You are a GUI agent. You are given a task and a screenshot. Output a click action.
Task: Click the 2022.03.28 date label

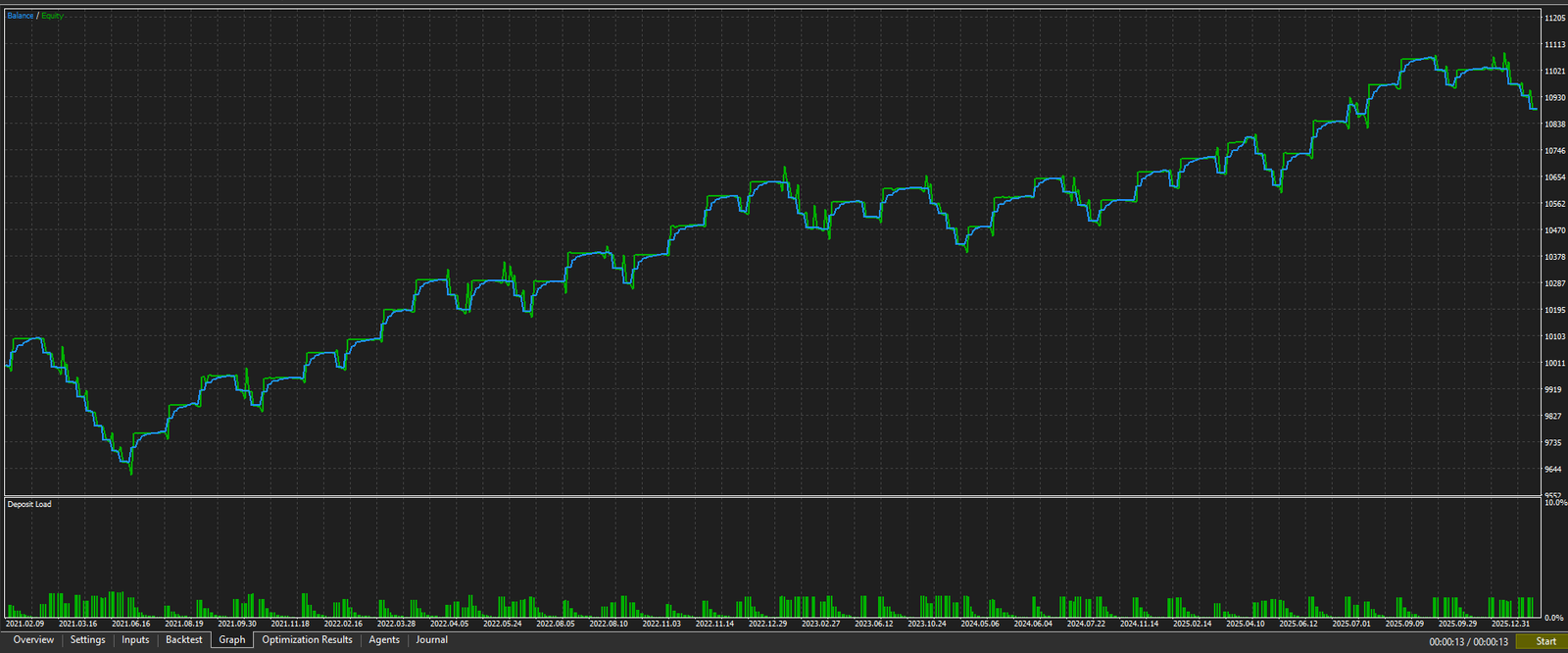click(x=396, y=624)
